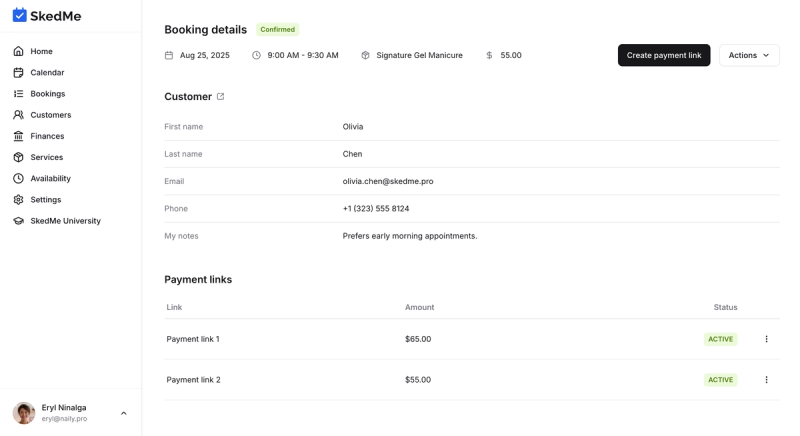Select Finances in the sidebar
This screenshot has width=800, height=436.
tap(47, 136)
